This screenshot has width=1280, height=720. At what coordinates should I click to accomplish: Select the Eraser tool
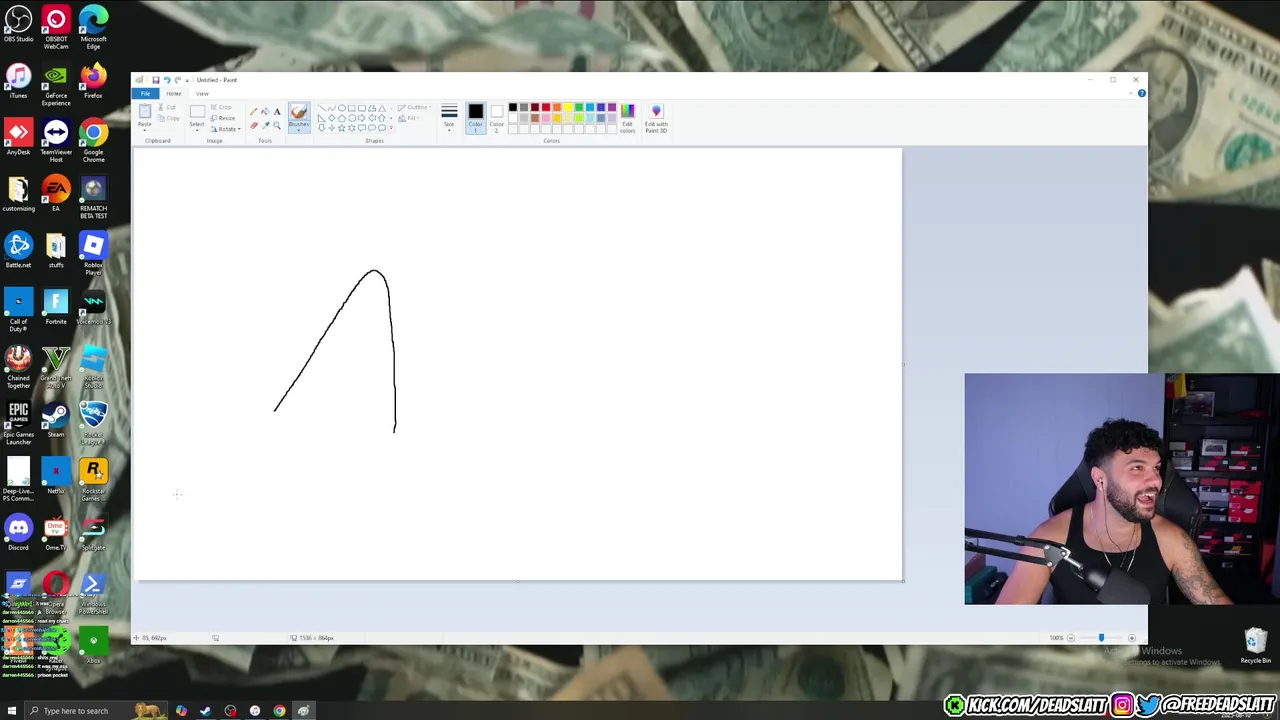click(253, 125)
